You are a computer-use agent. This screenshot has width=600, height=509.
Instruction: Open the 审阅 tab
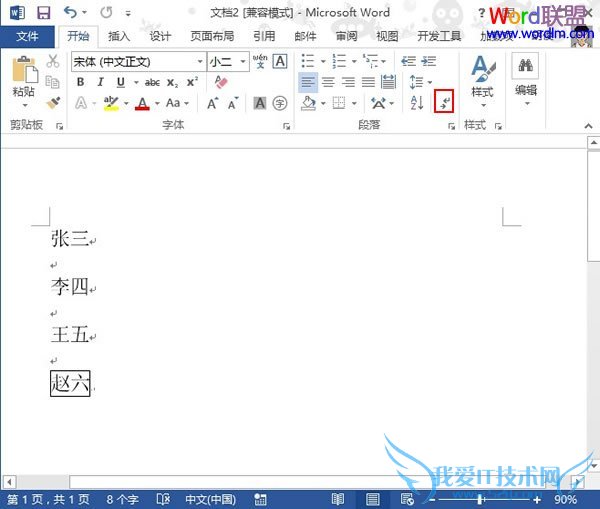coord(346,36)
